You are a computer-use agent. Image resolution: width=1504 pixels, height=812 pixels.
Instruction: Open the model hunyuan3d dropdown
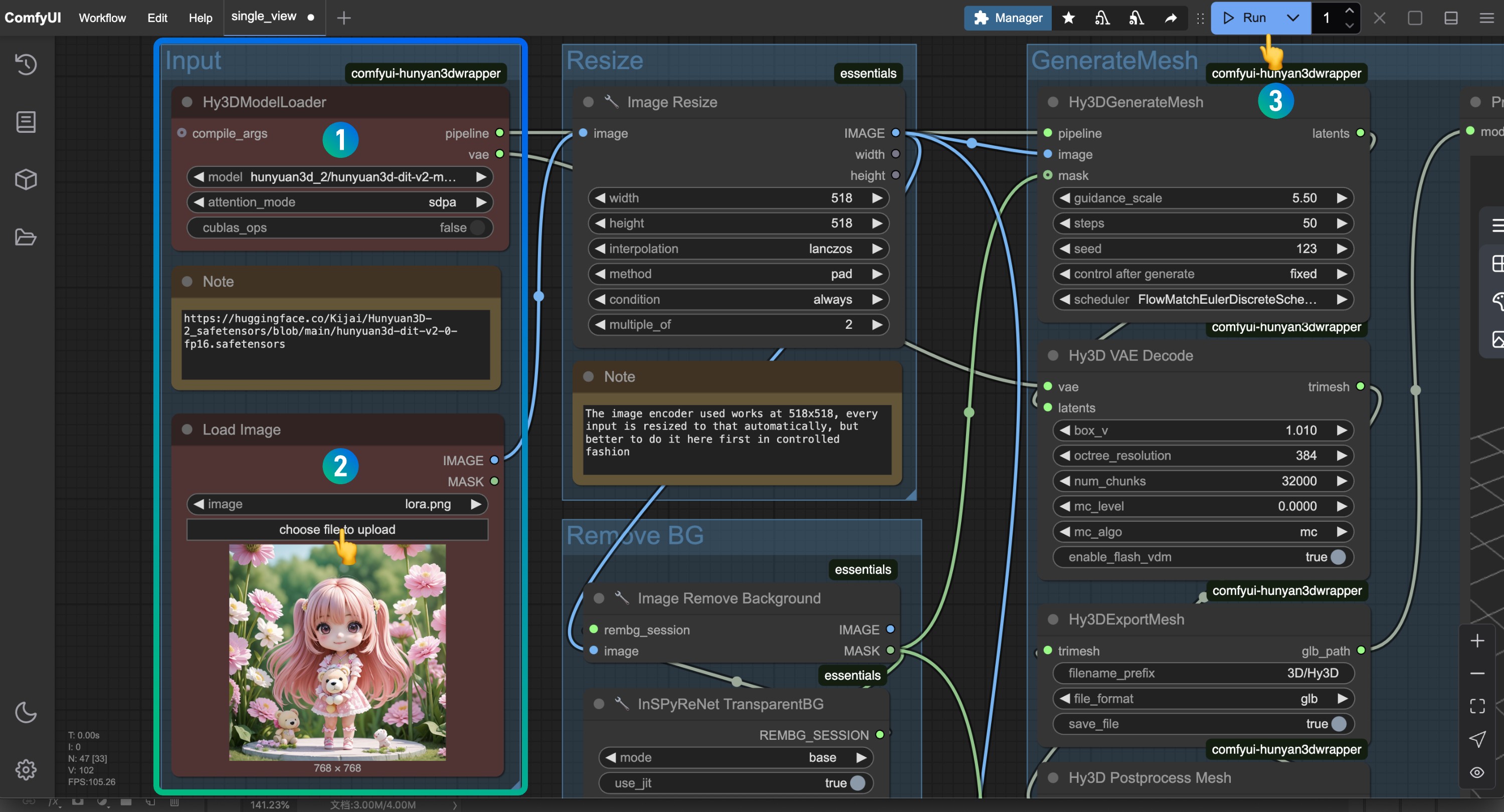340,177
